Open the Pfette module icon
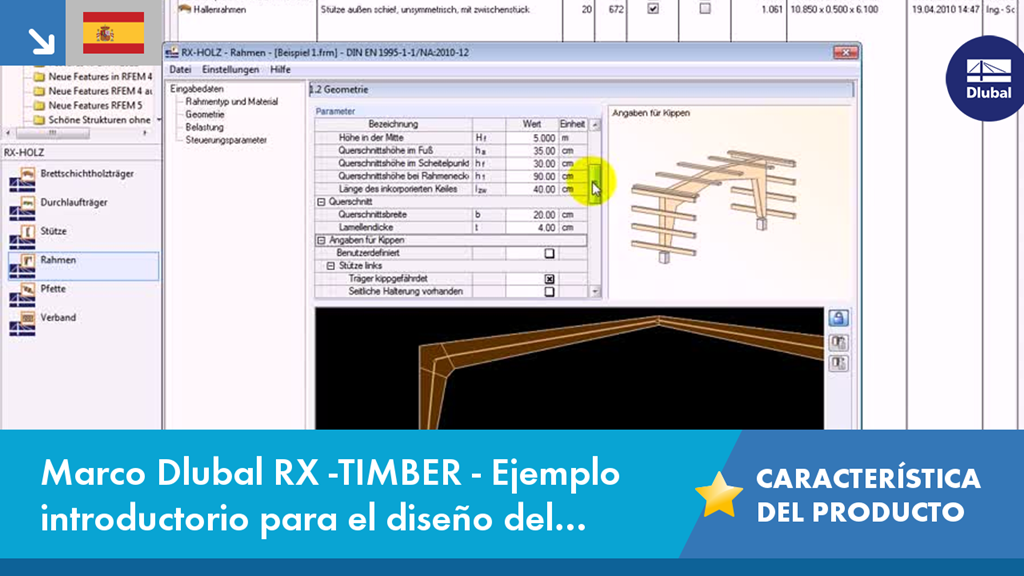Screen dimensions: 1024x576 pos(22,294)
